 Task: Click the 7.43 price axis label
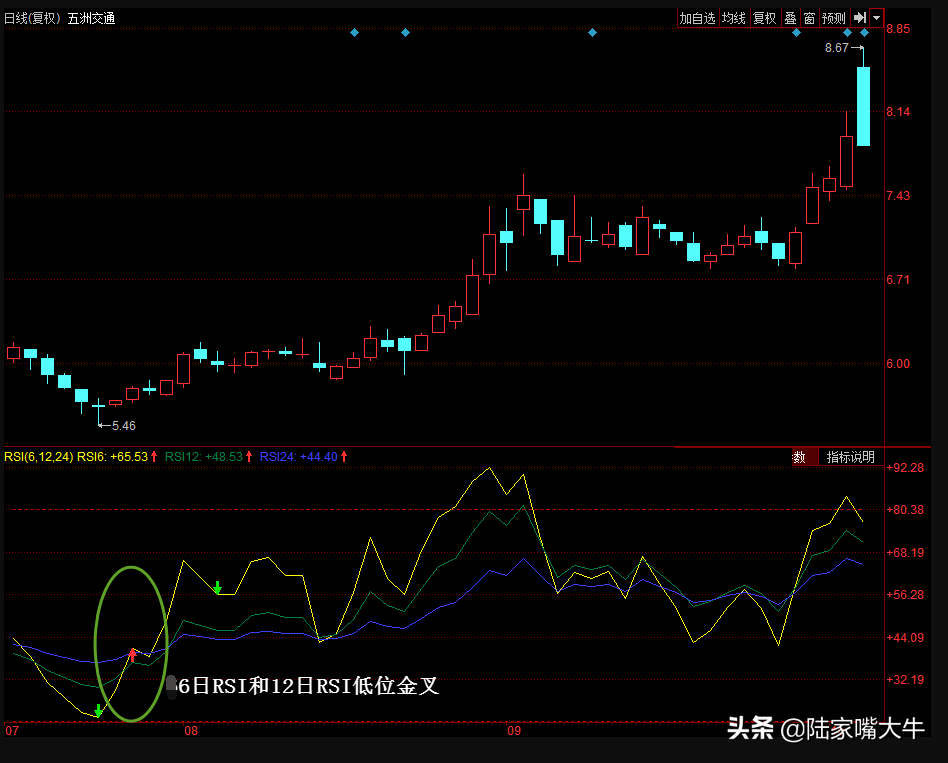point(898,196)
